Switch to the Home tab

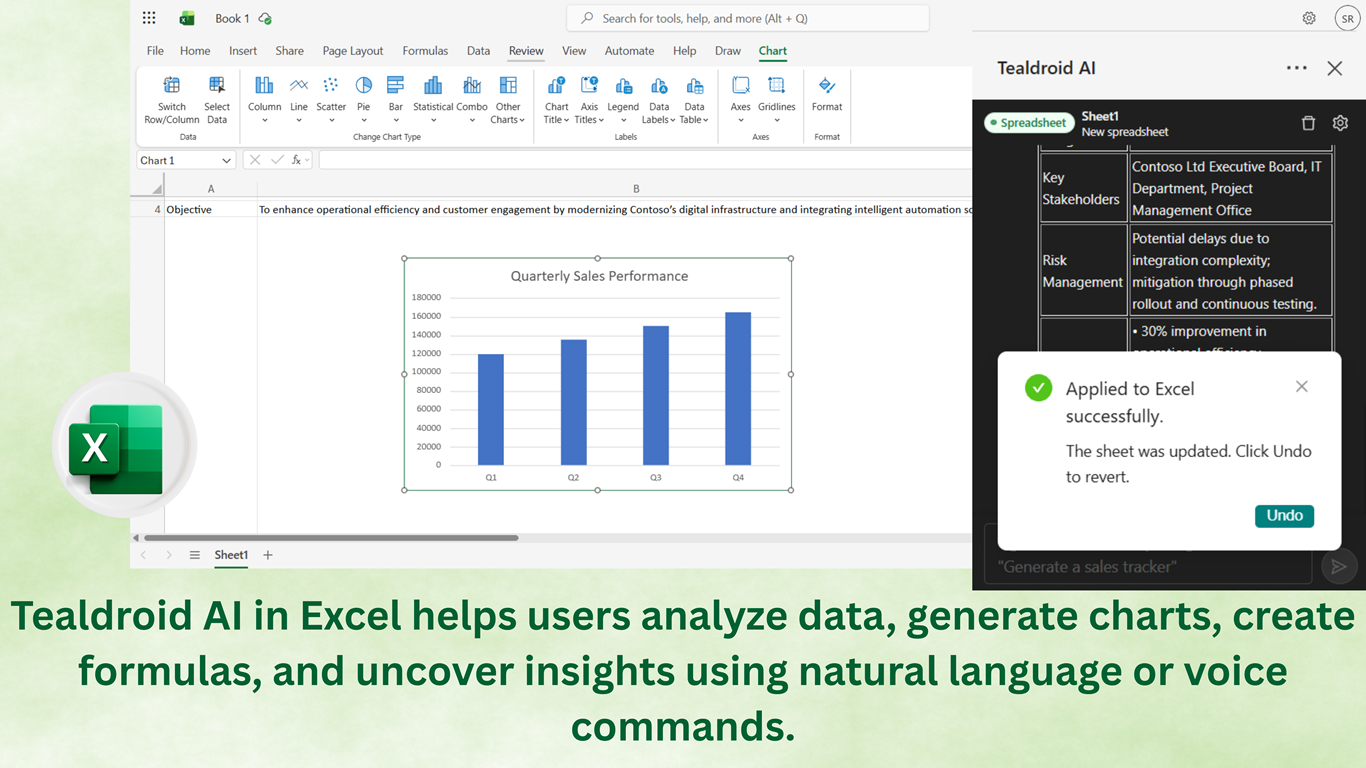coord(195,51)
